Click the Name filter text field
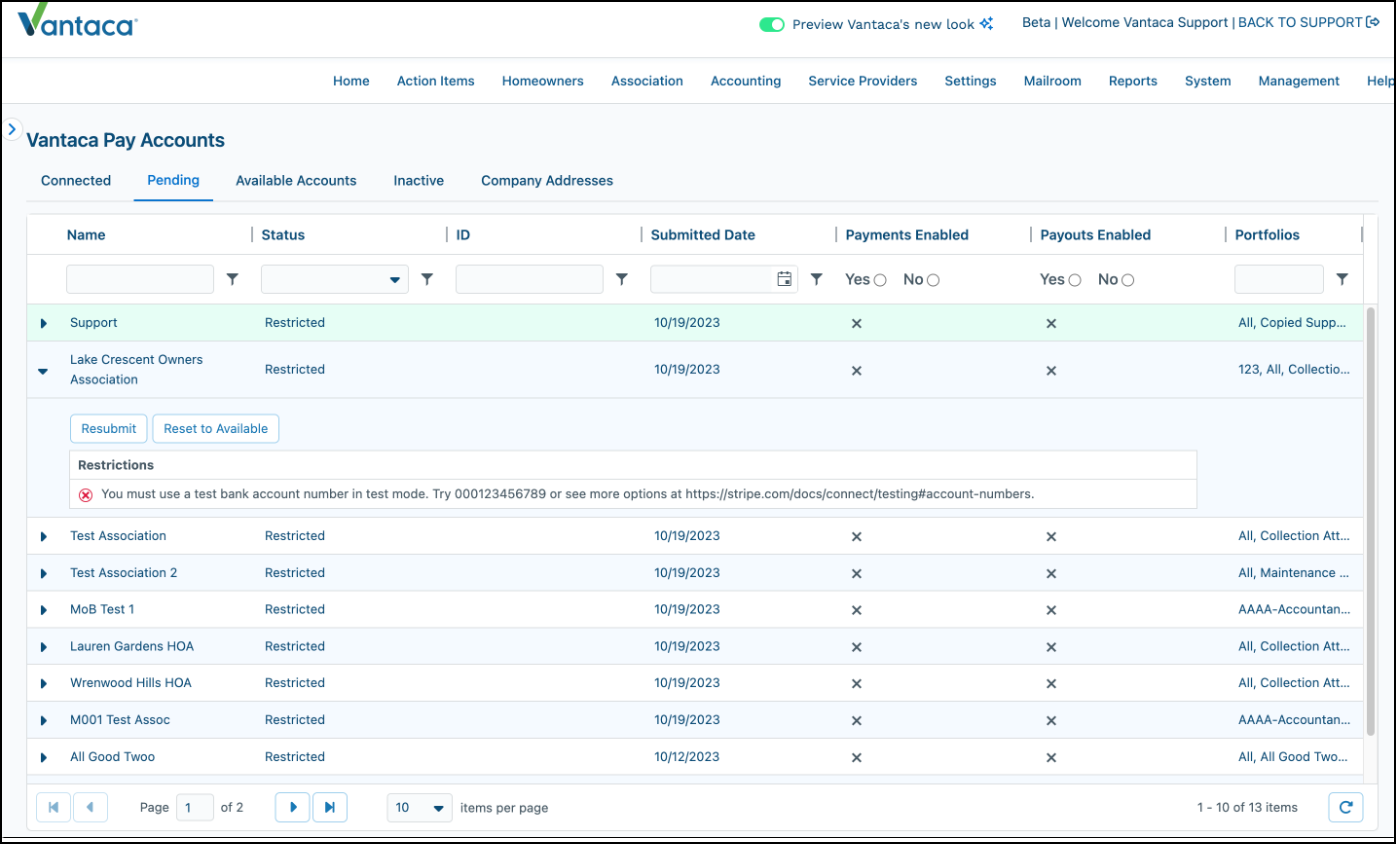Viewport: 1396px width, 844px height. pyautogui.click(x=140, y=279)
